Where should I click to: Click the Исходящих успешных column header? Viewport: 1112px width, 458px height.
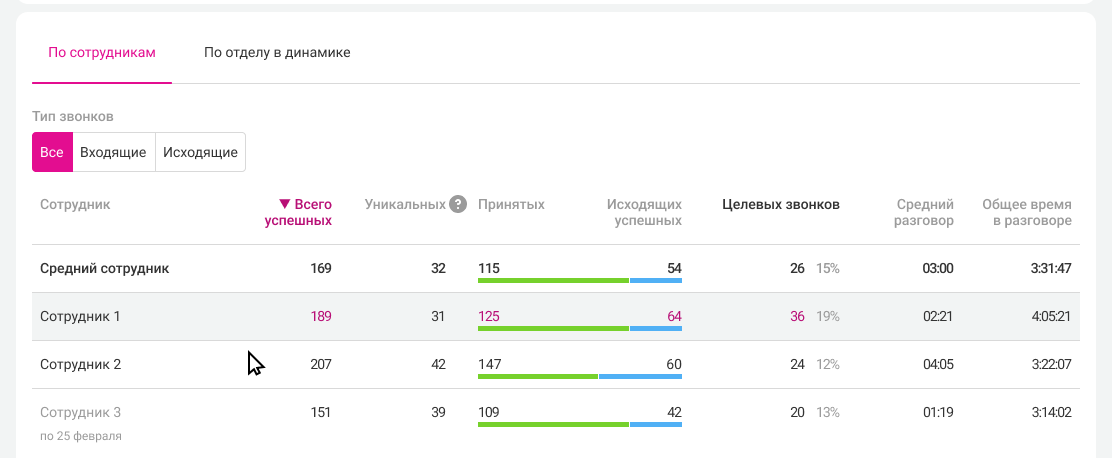644,212
